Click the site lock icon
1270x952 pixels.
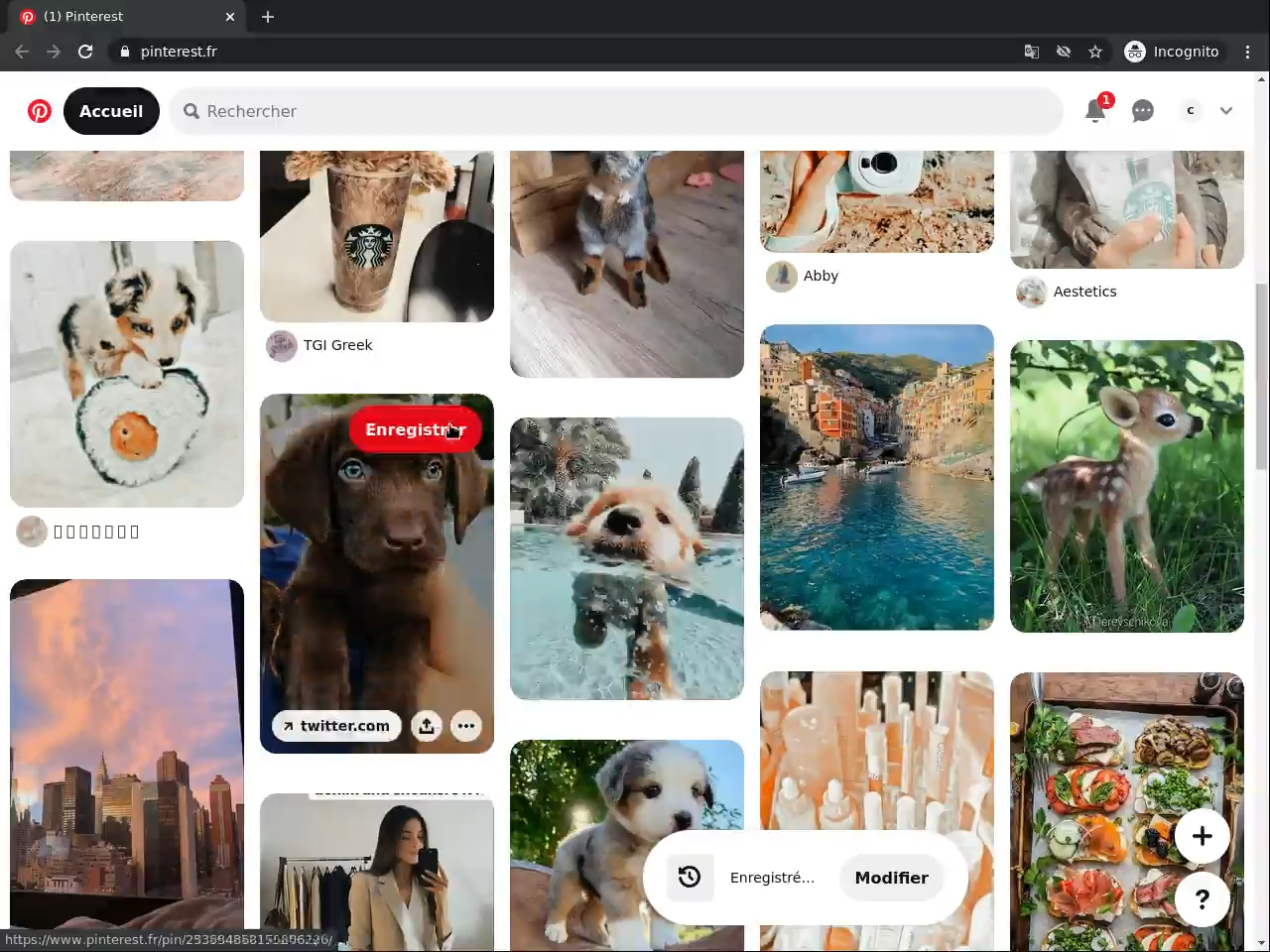point(125,52)
